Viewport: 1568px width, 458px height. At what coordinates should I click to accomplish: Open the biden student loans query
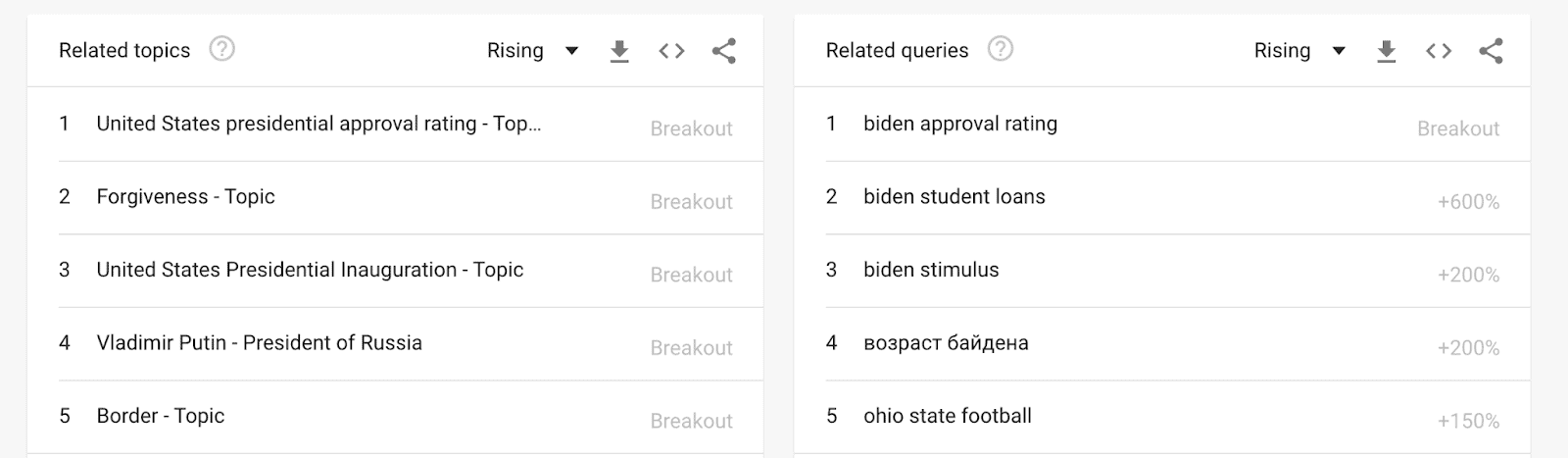pyautogui.click(x=954, y=197)
